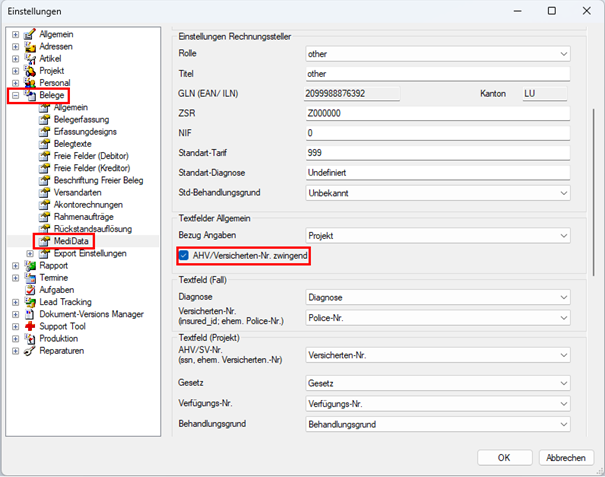
Task: Select Allgemein under Belege
Action: tap(71, 107)
